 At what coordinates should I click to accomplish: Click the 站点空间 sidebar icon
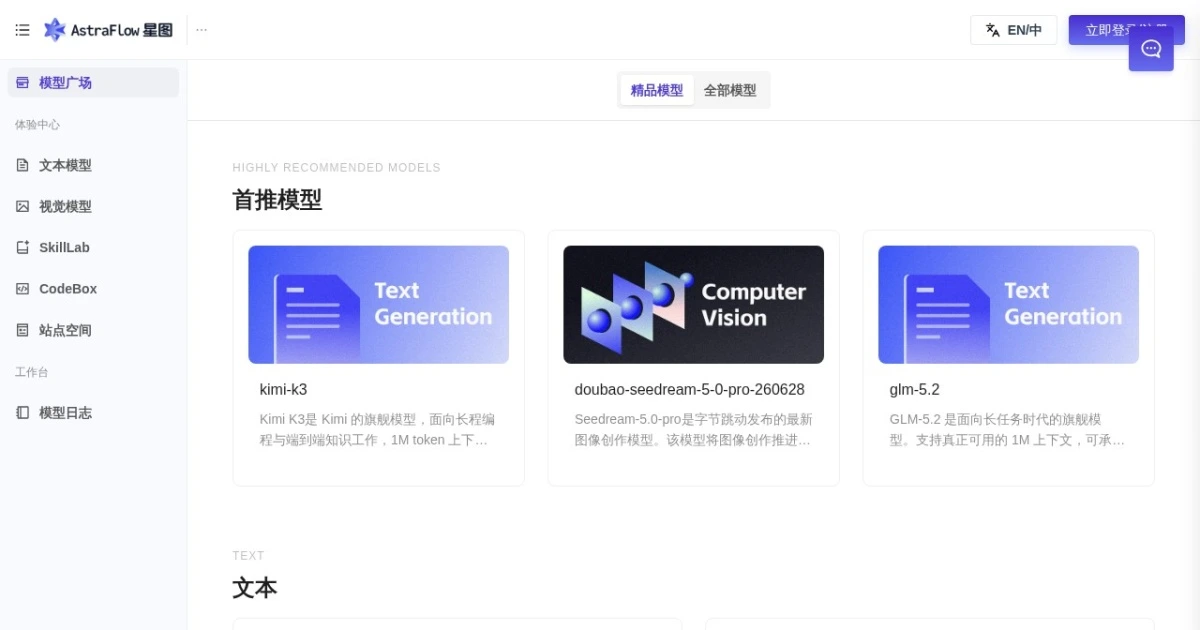point(22,330)
